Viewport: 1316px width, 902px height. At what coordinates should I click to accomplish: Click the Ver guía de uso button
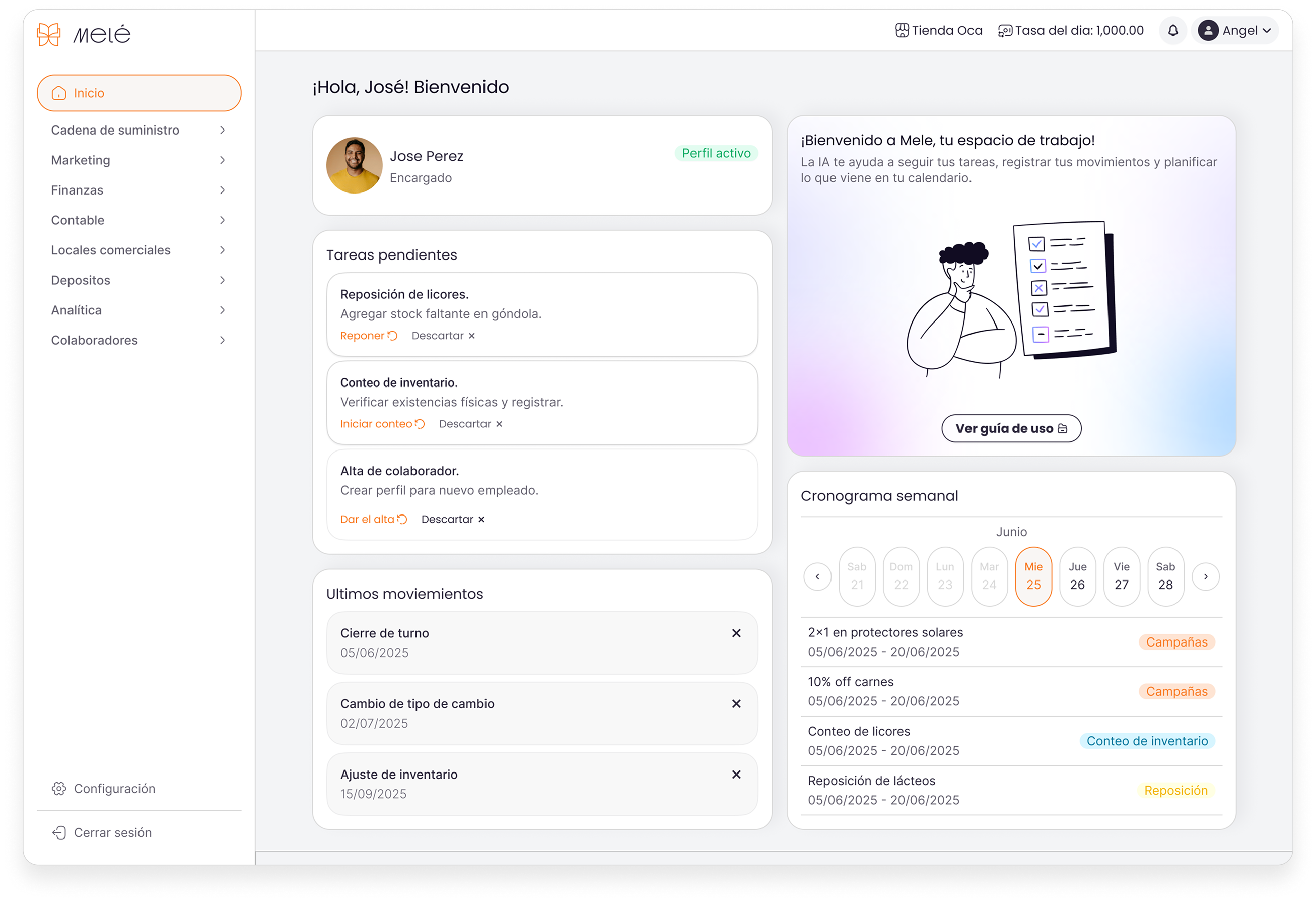click(1011, 428)
